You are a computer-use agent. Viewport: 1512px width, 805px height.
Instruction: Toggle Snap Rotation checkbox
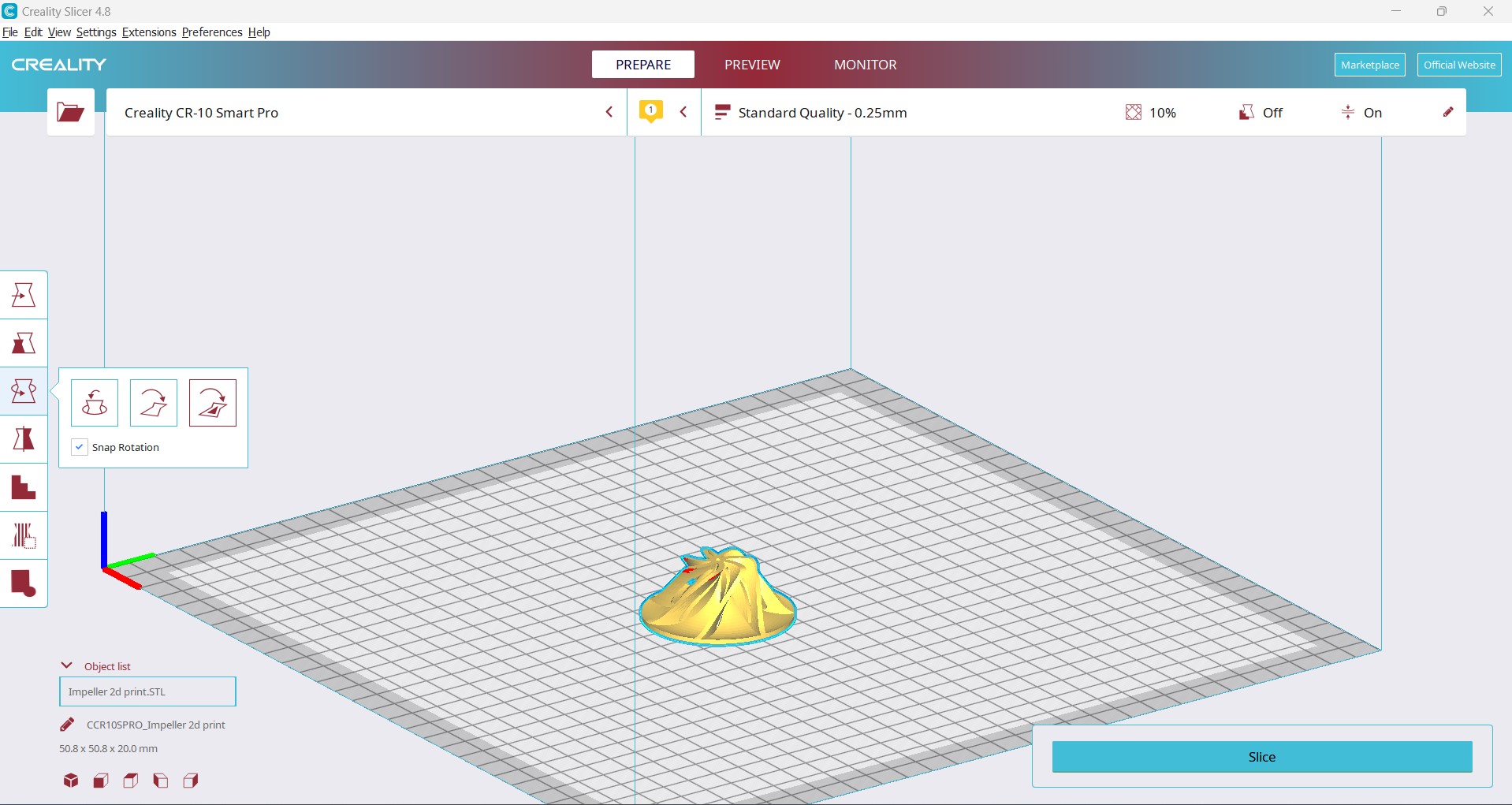coord(80,447)
